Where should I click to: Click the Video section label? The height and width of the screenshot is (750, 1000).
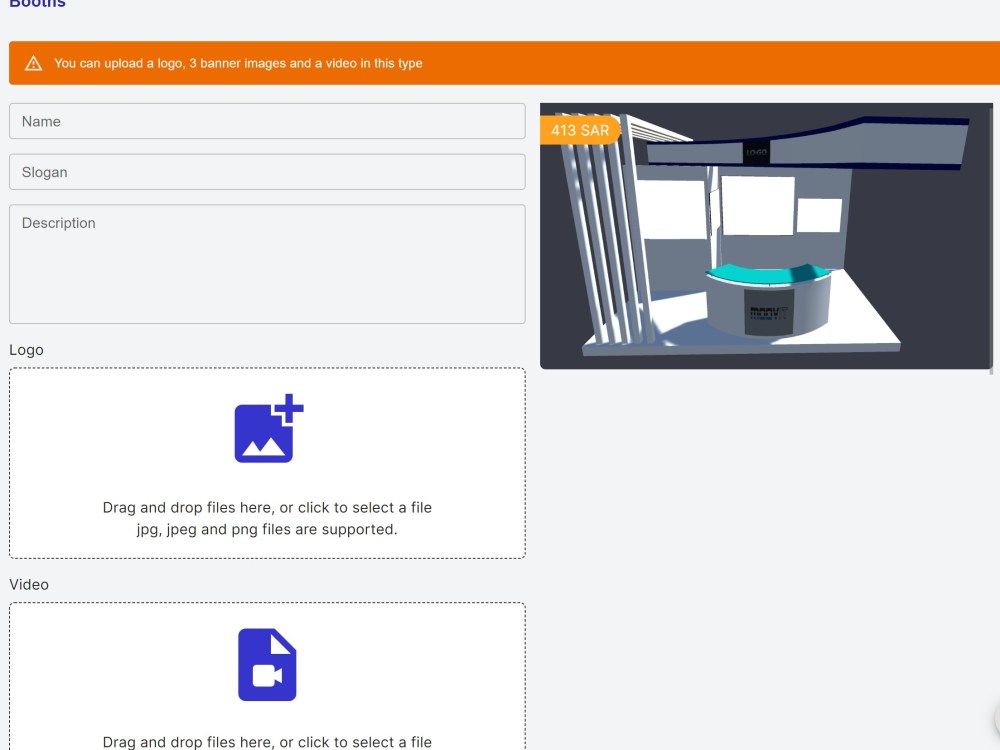tap(29, 584)
